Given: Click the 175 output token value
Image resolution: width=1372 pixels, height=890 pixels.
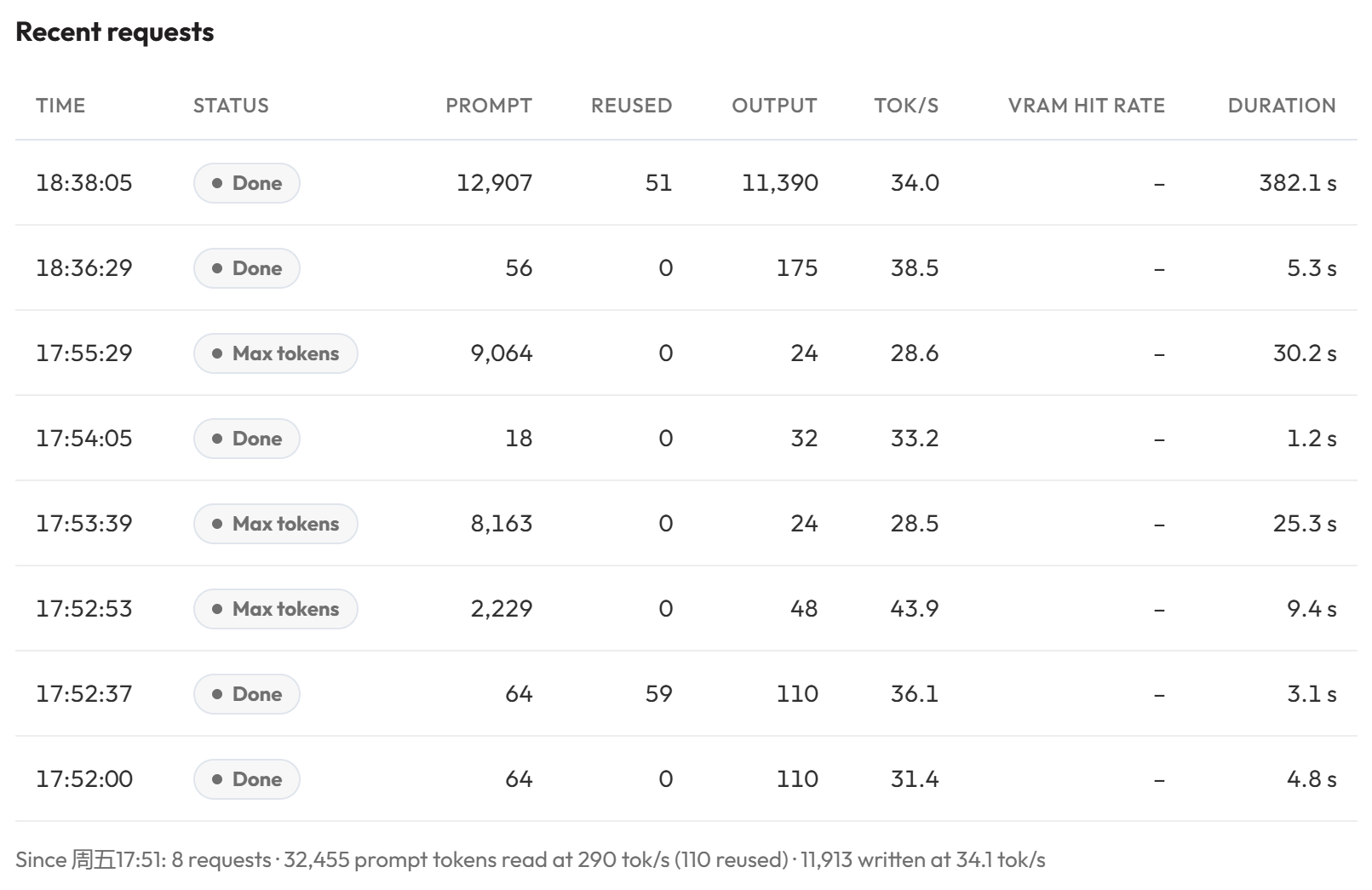Looking at the screenshot, I should [797, 268].
